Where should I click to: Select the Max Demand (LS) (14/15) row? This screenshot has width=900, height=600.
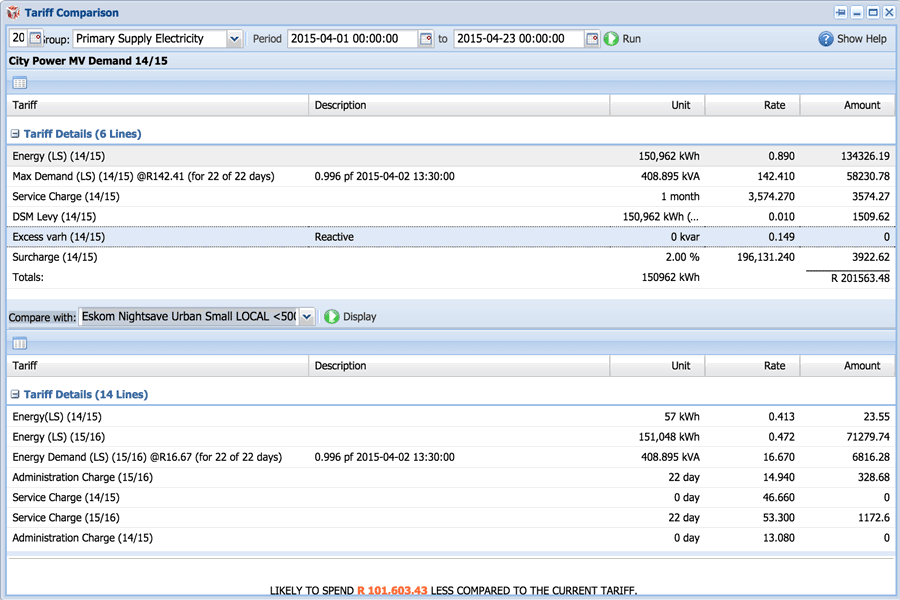coord(451,176)
